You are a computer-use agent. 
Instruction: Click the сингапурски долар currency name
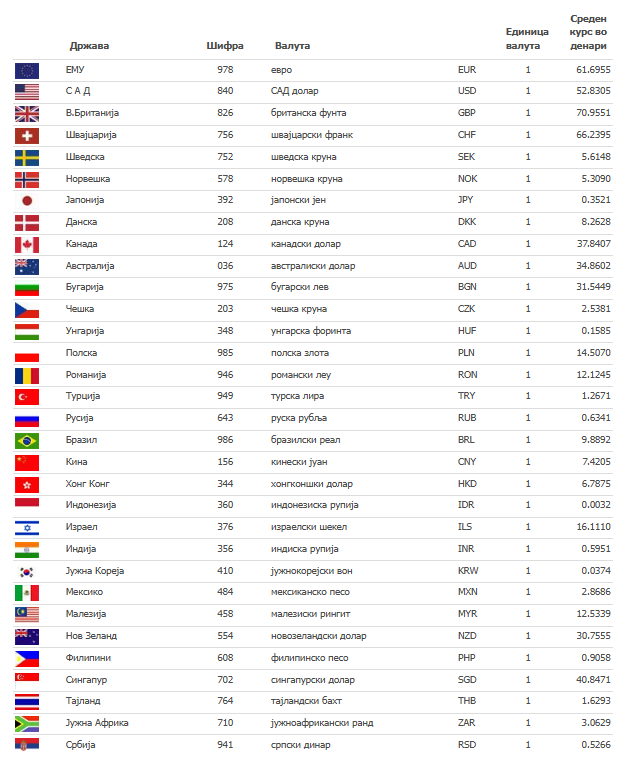tap(313, 680)
